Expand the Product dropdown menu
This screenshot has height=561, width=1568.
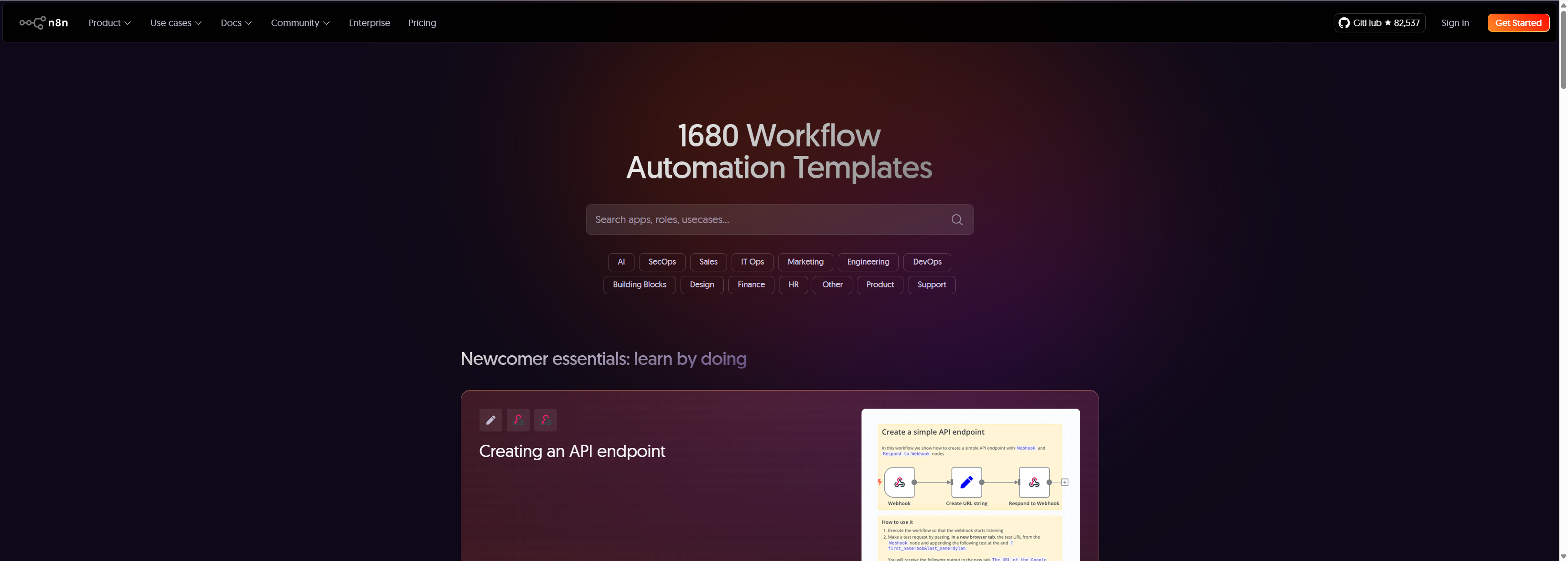pos(109,22)
